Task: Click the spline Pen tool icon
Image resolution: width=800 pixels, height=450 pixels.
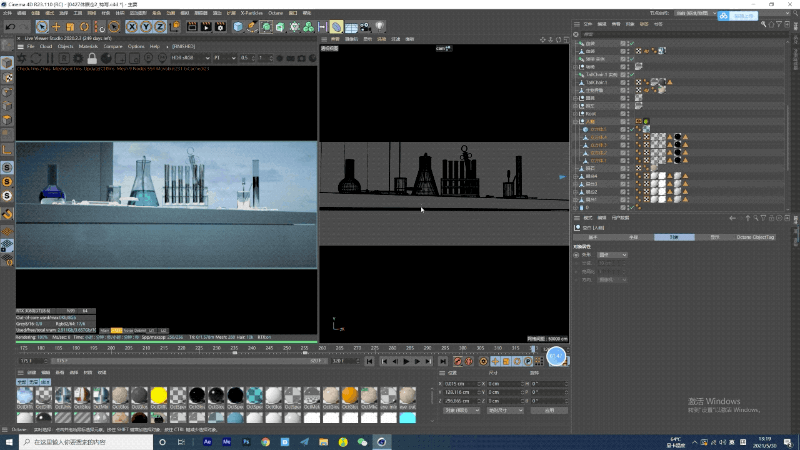Action: (x=252, y=27)
